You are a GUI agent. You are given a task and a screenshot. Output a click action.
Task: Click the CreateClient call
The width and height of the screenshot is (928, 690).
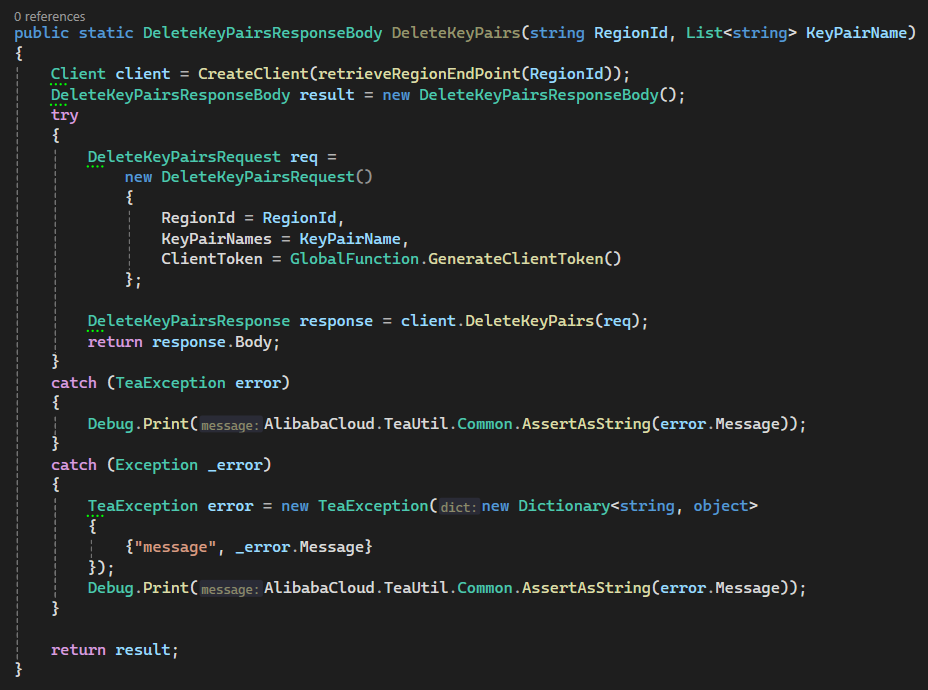coord(253,74)
